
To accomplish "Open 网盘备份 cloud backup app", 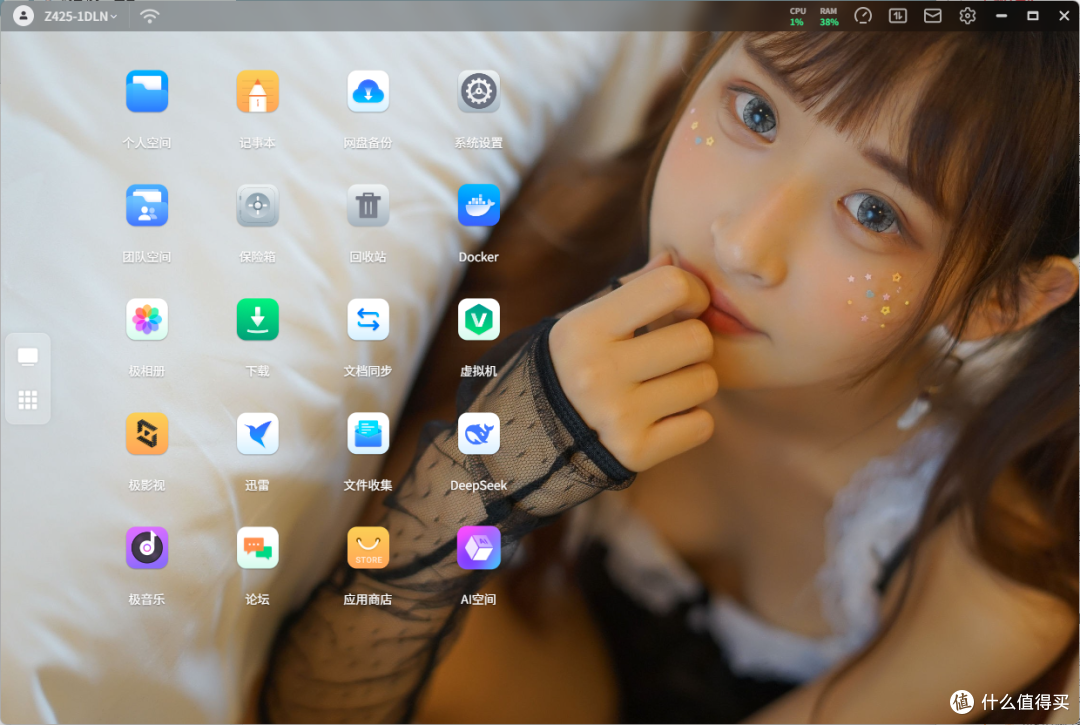I will click(368, 92).
